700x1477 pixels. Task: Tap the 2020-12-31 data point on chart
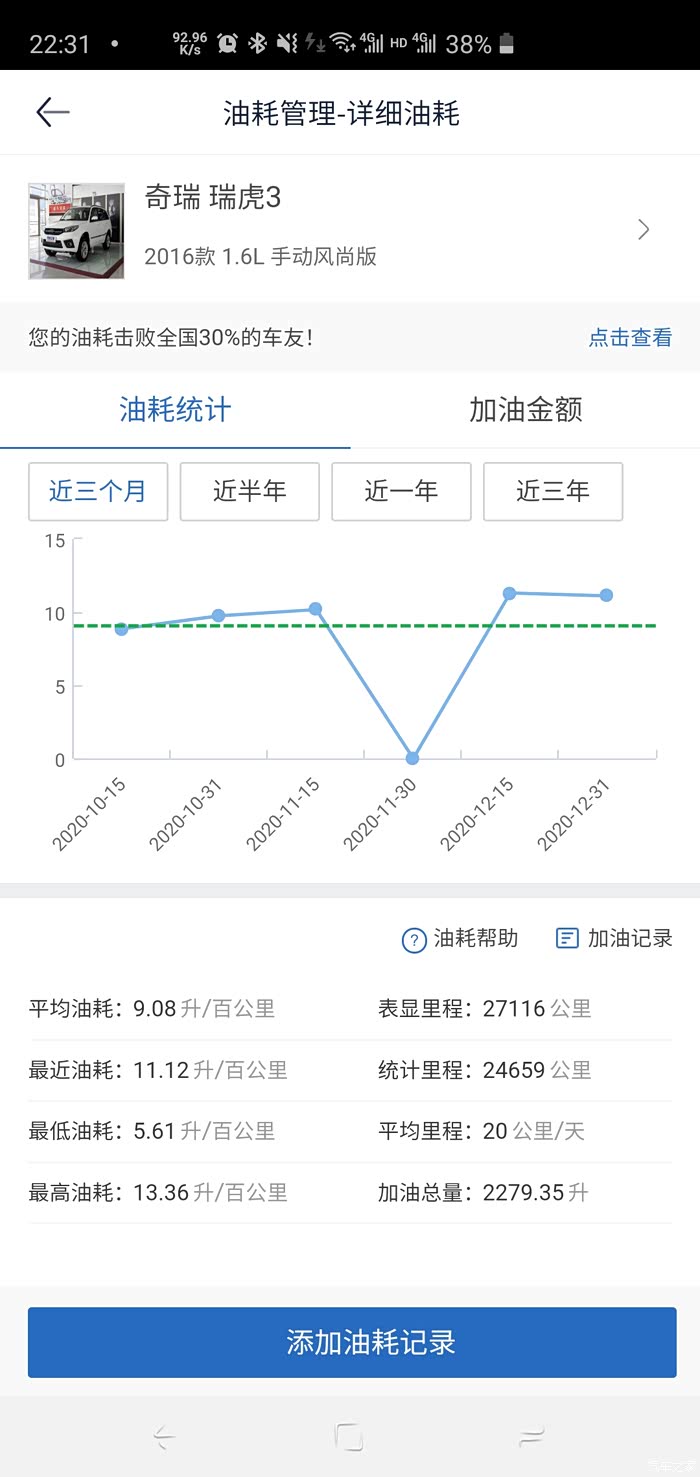(x=606, y=595)
